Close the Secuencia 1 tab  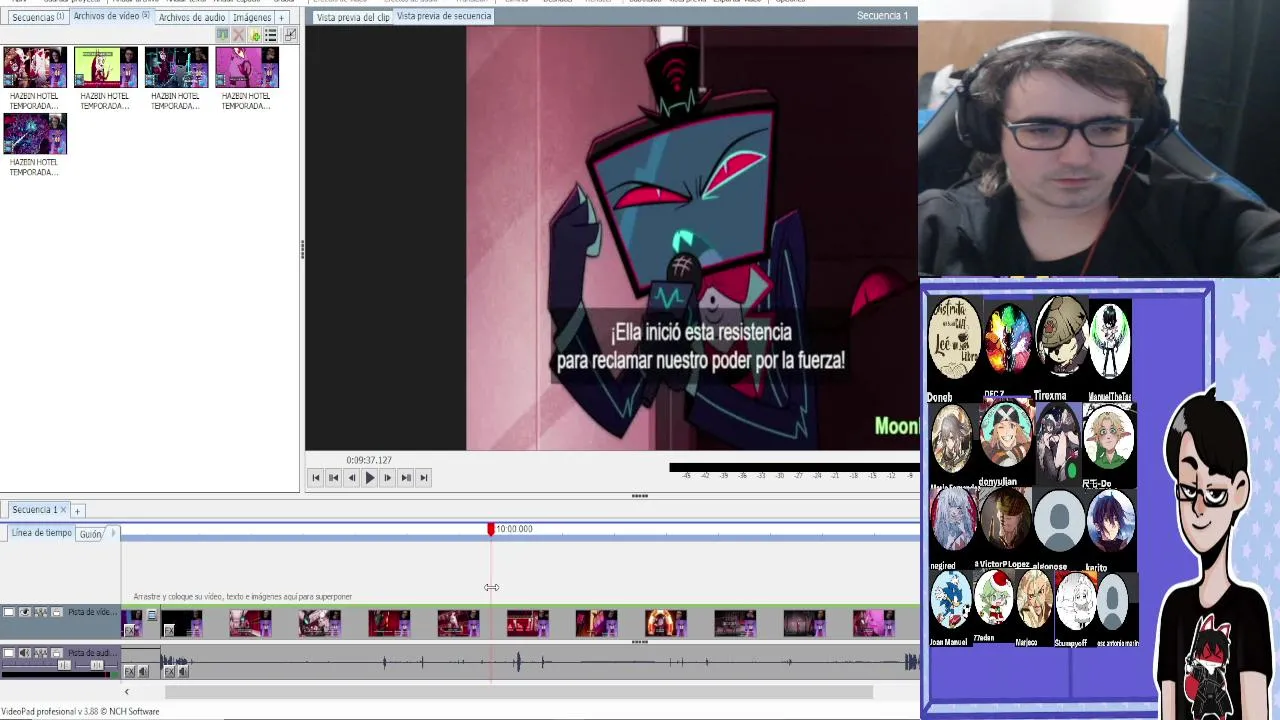tap(63, 510)
